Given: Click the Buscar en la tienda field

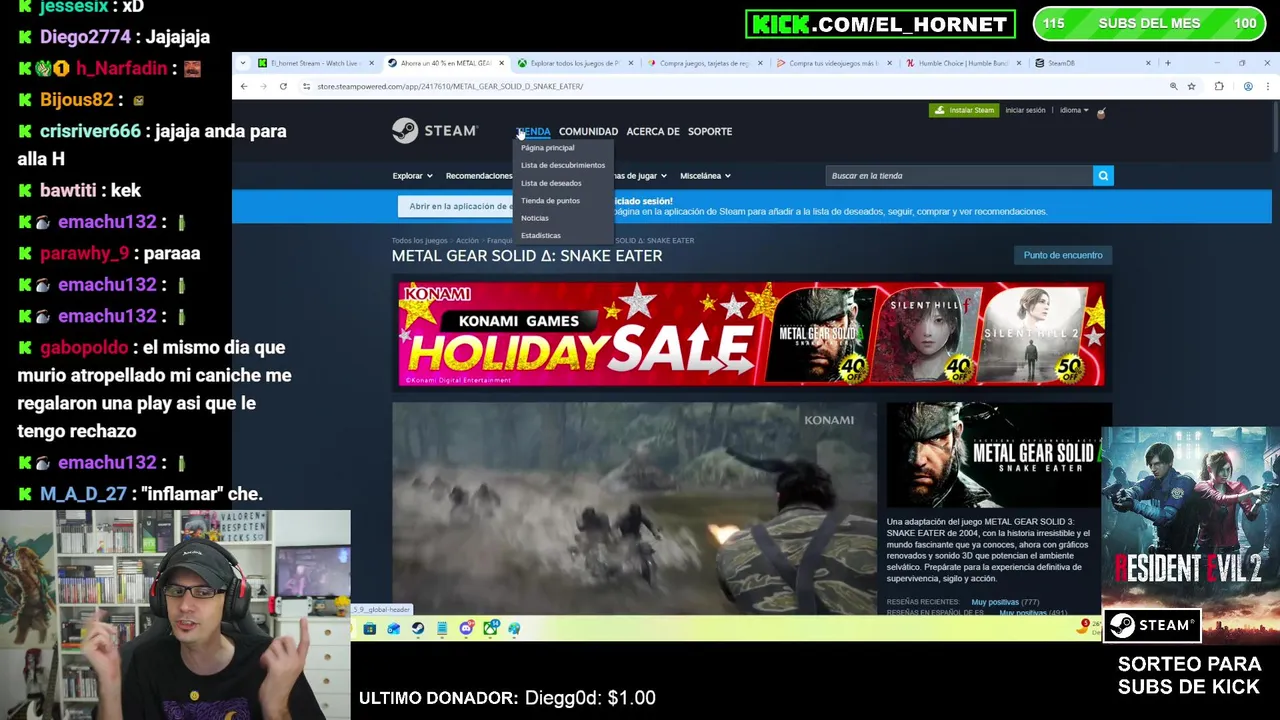Looking at the screenshot, I should click(x=959, y=176).
